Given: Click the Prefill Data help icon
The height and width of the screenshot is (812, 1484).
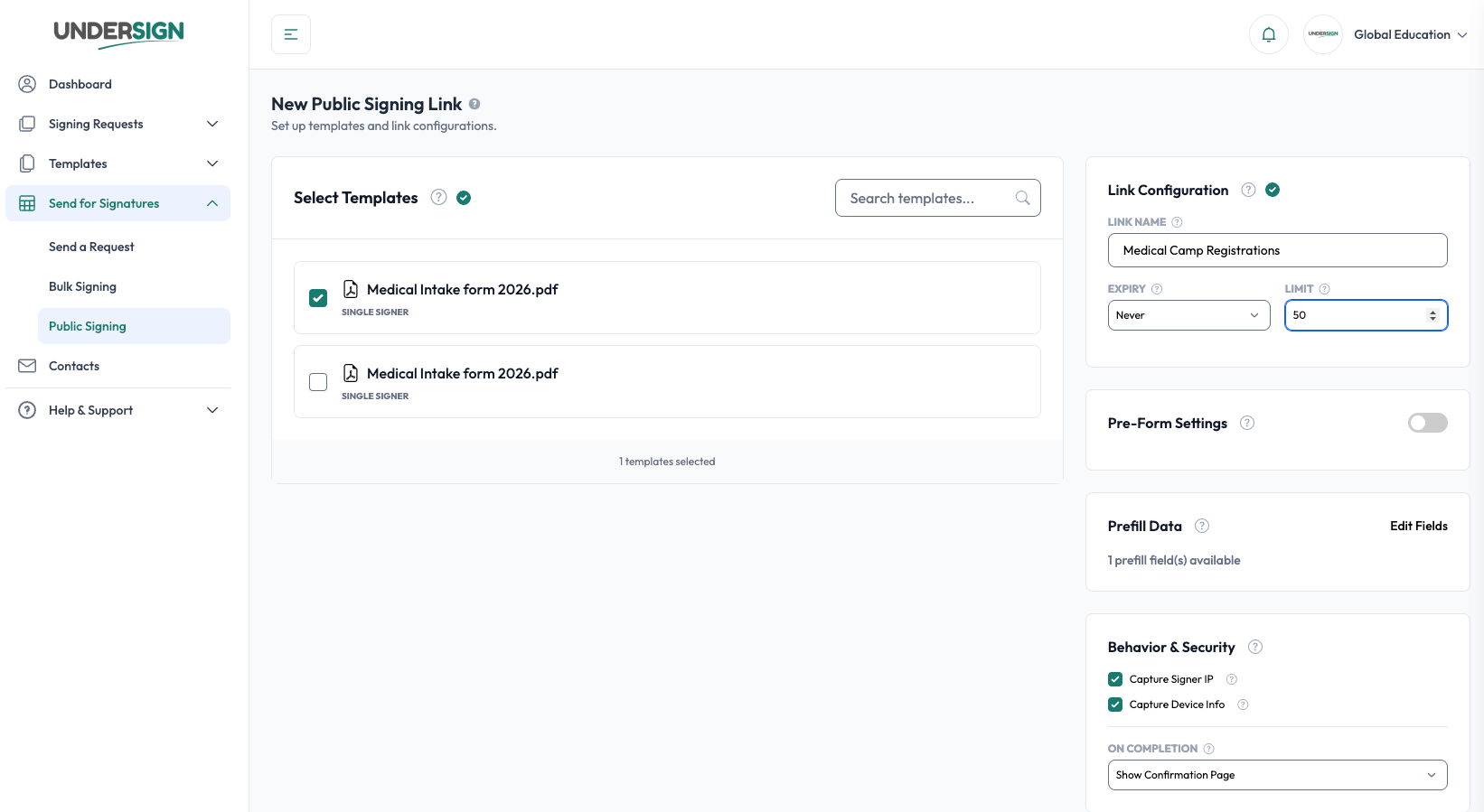Looking at the screenshot, I should (x=1202, y=526).
